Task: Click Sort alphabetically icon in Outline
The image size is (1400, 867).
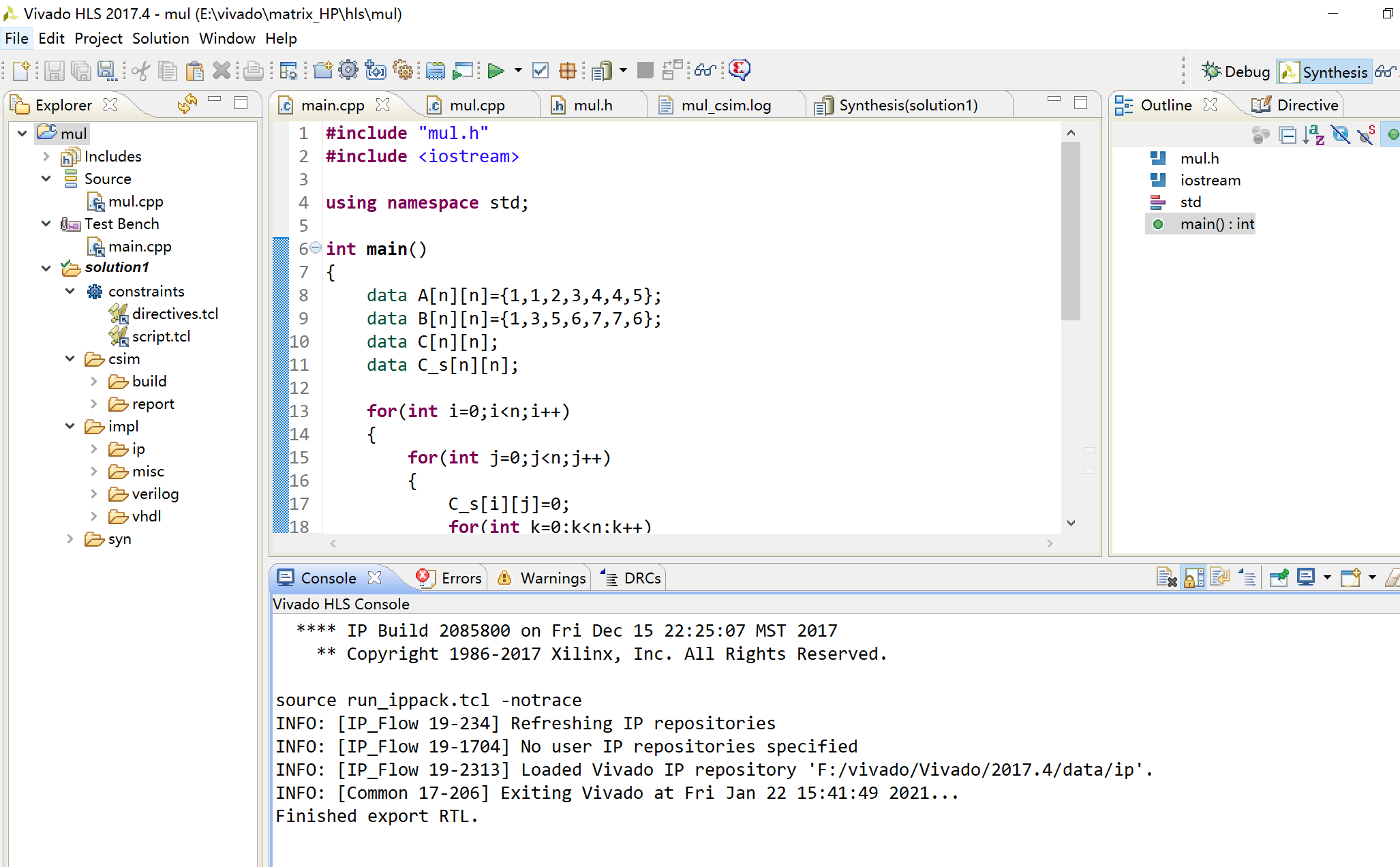Action: pos(1313,135)
